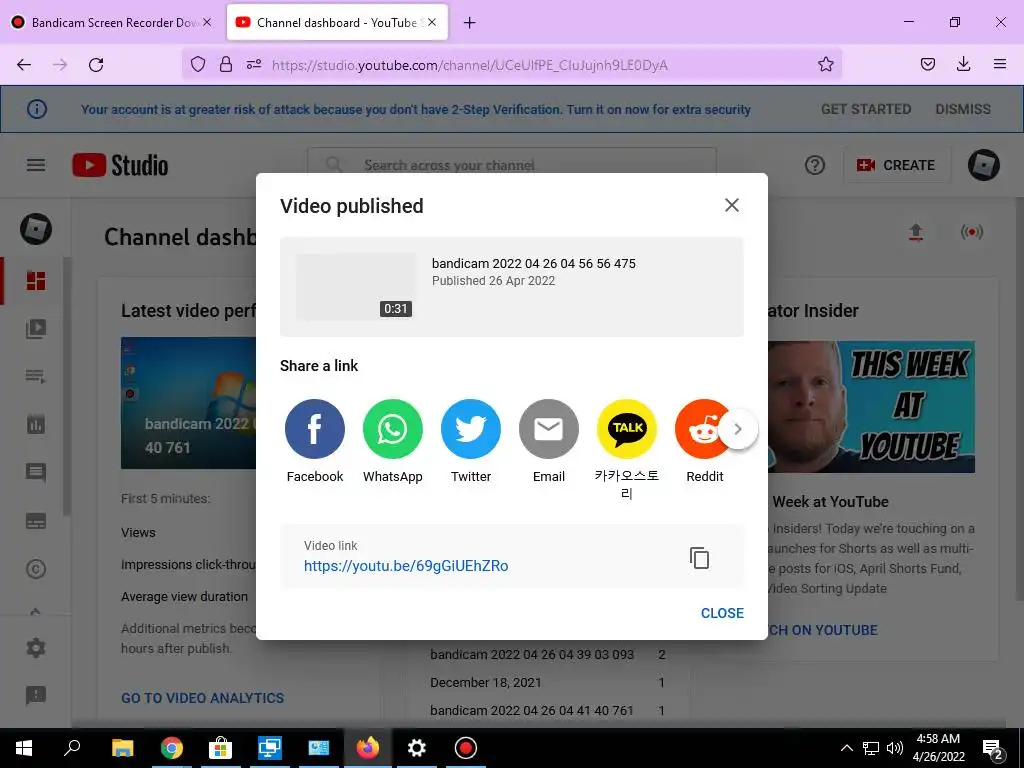Copy the video link with the copy icon
The width and height of the screenshot is (1024, 768).
point(699,558)
